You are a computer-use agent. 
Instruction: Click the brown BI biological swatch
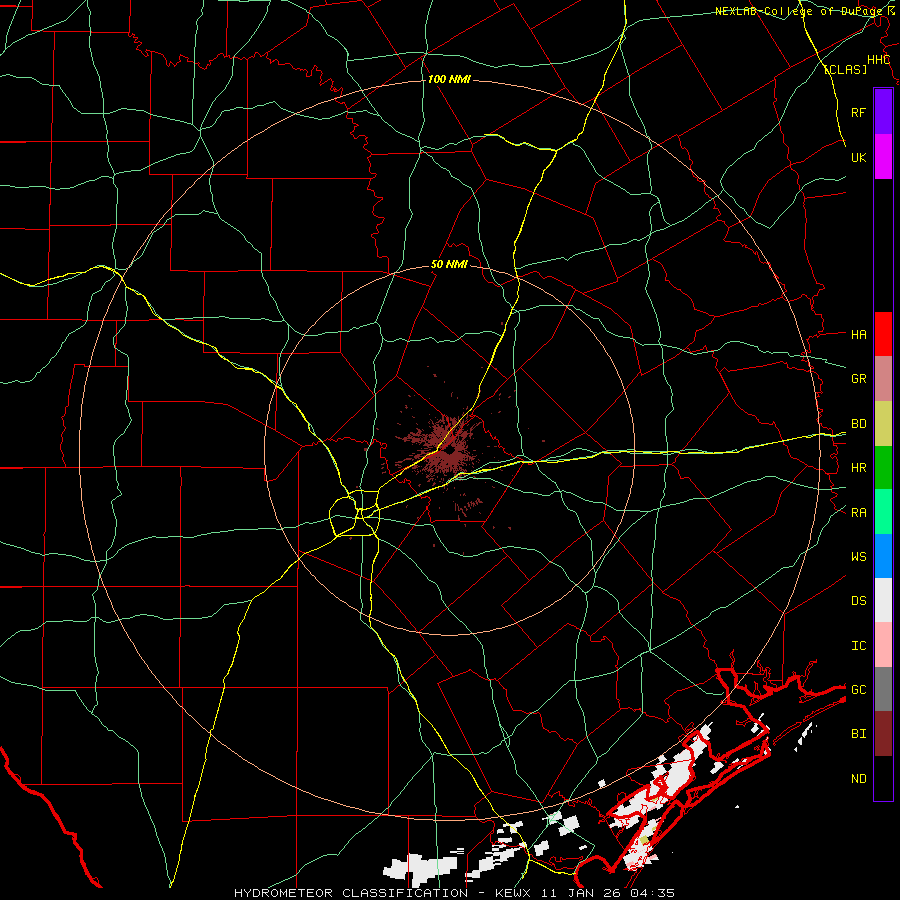[883, 734]
